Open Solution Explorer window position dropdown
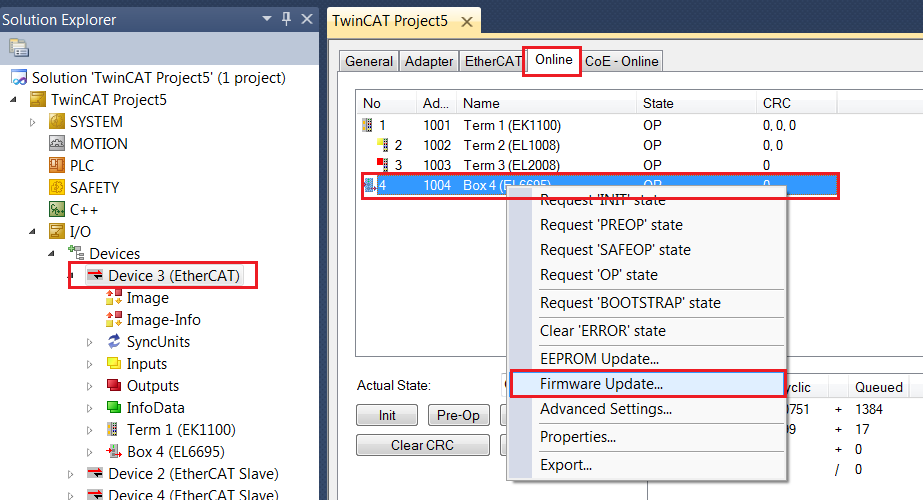923x500 pixels. pos(267,19)
